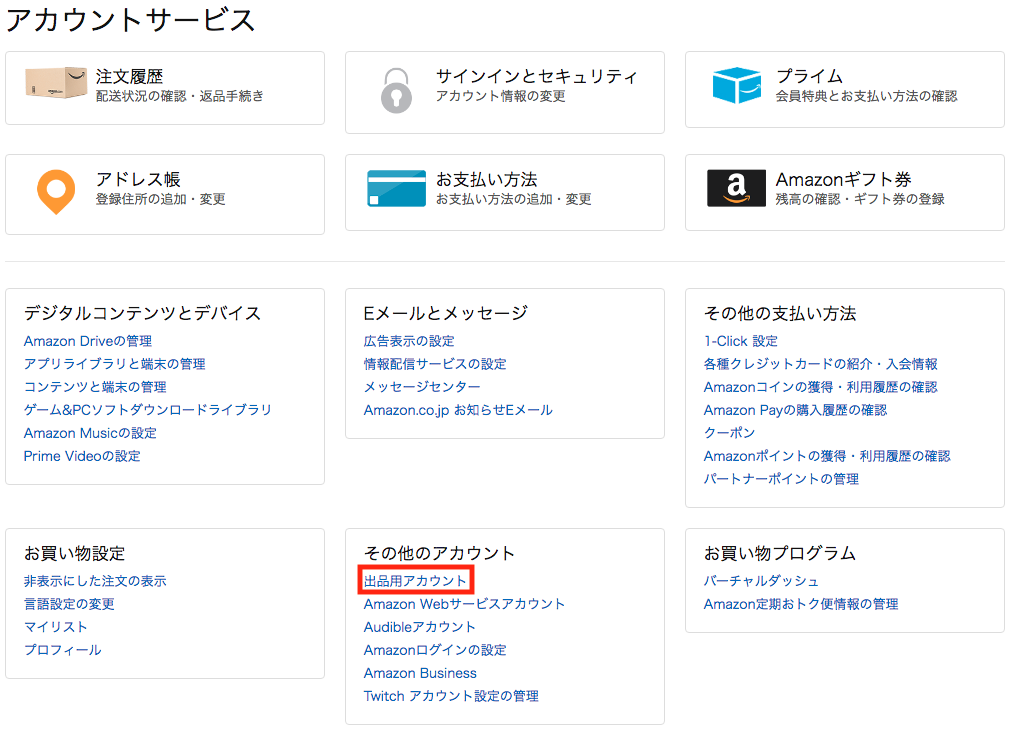The image size is (1016, 730).
Task: Click アカウントサービス page title
Action: click(x=131, y=20)
